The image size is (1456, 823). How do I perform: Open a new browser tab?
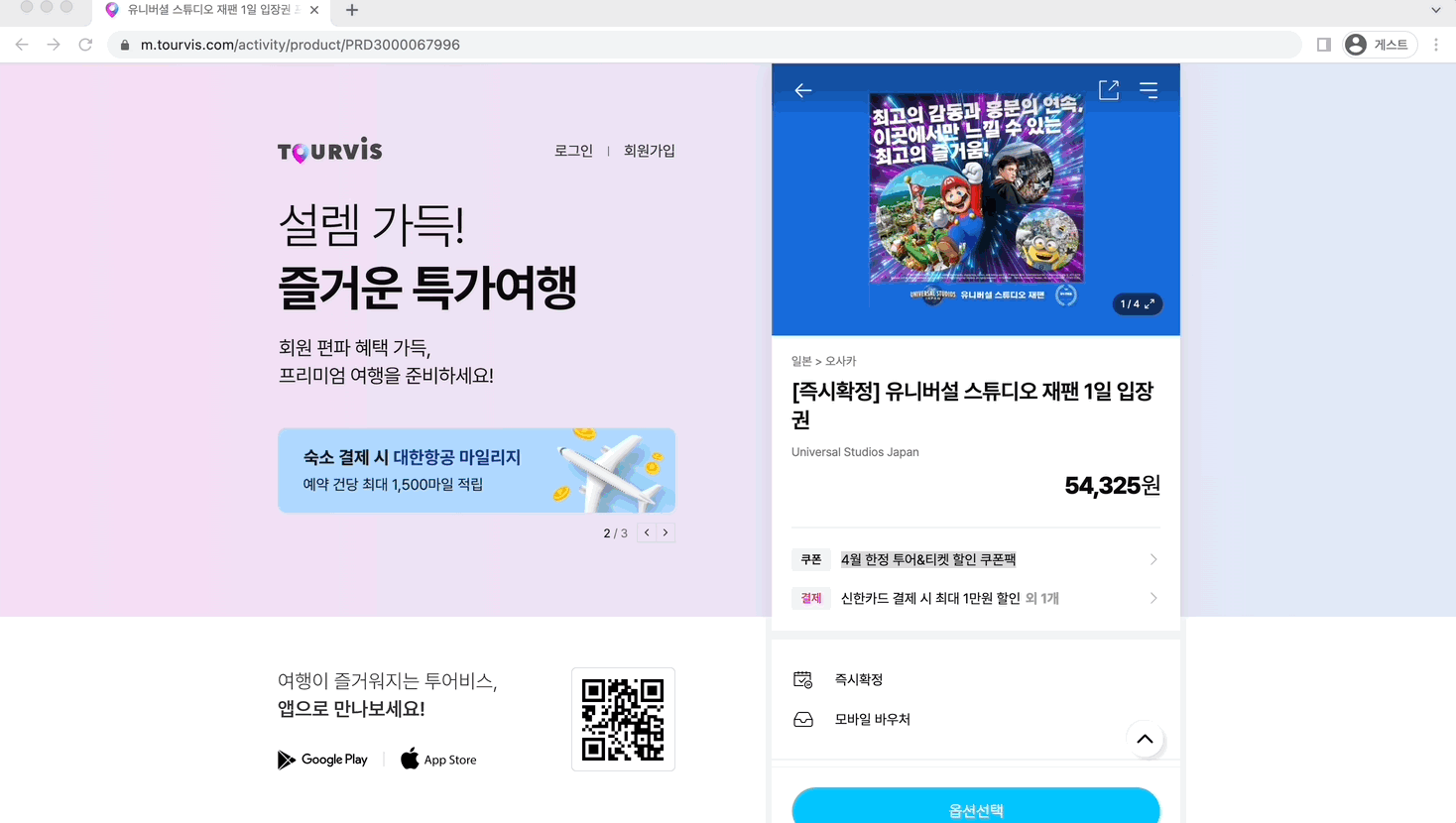tap(352, 10)
